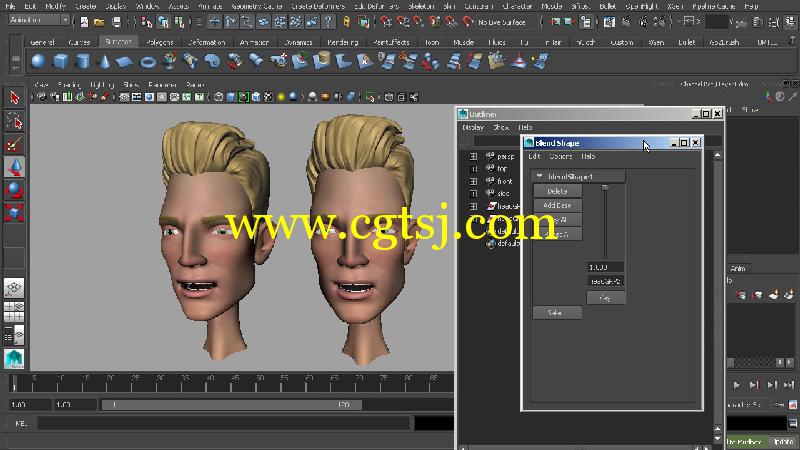Toggle textured checker display in viewport toolbar
The height and width of the screenshot is (450, 800).
(x=268, y=97)
